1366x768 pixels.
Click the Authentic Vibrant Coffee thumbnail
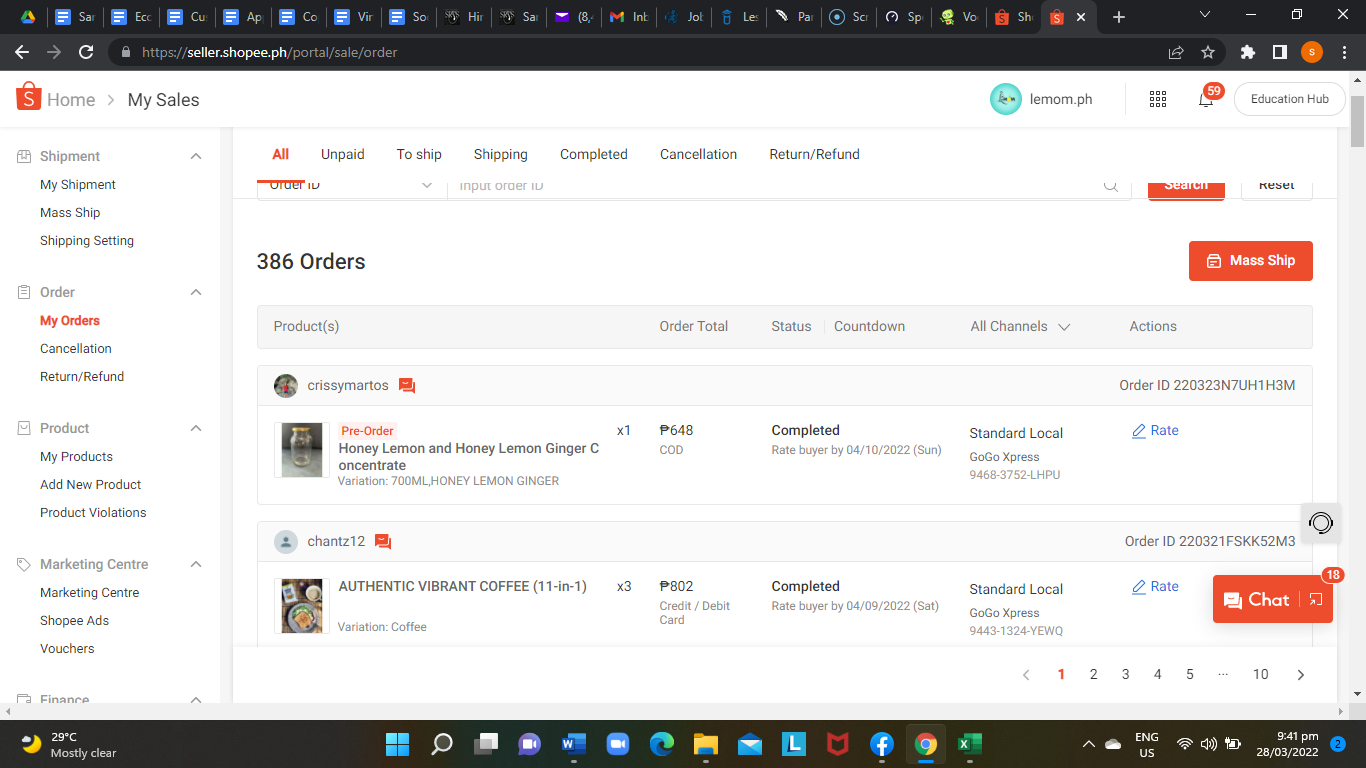(x=302, y=606)
